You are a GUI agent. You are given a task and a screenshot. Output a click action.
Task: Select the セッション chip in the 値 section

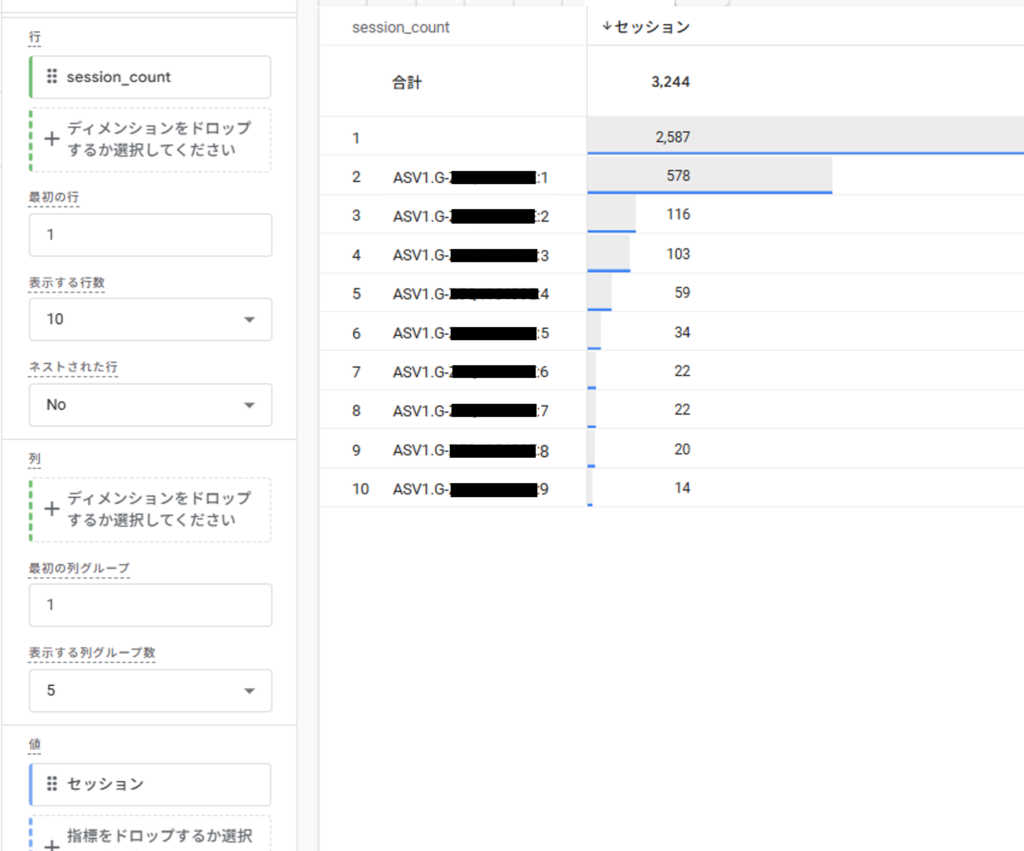tap(150, 784)
